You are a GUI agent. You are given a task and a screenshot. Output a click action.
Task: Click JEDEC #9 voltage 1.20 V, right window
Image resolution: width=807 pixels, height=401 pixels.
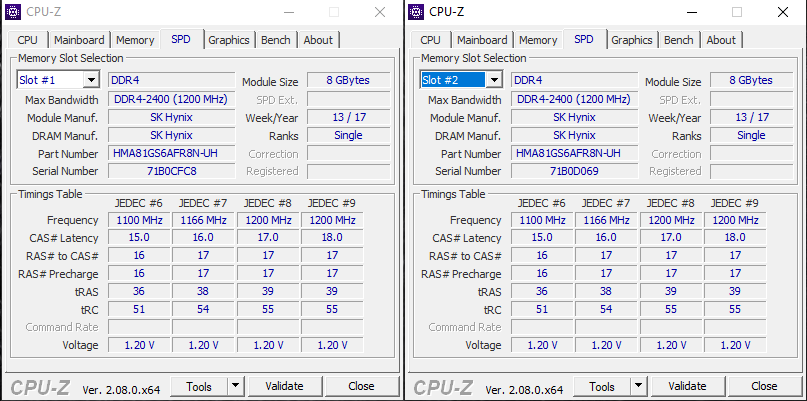pyautogui.click(x=735, y=345)
